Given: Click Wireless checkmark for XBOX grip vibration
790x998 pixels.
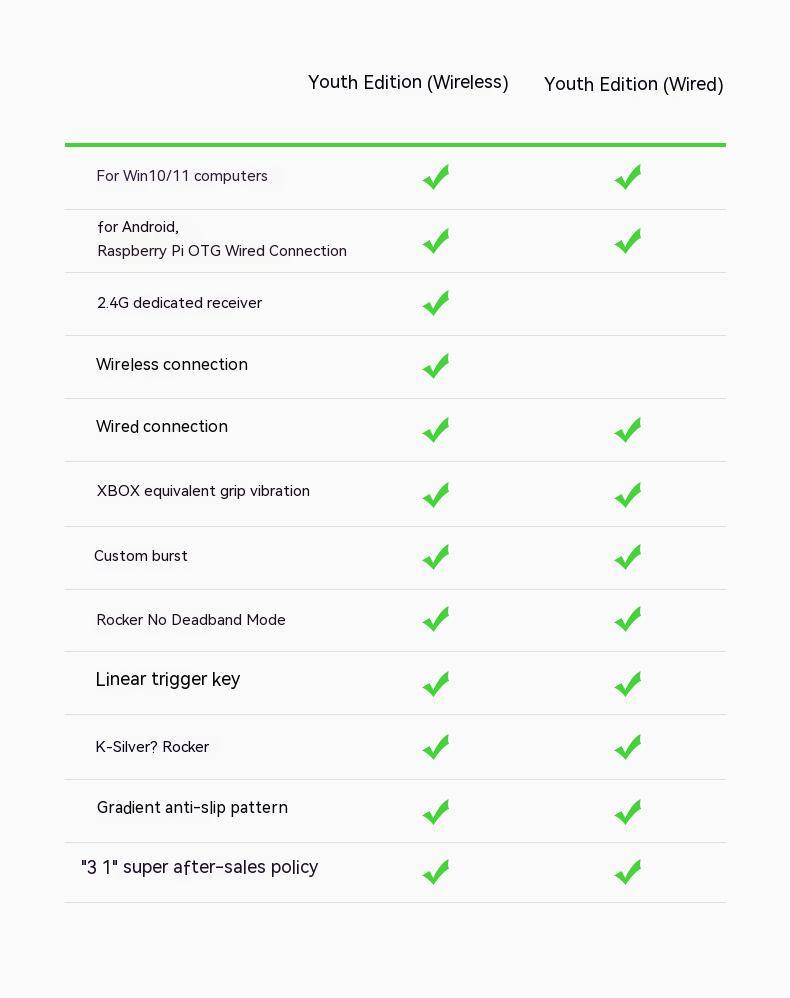Looking at the screenshot, I should (x=436, y=495).
